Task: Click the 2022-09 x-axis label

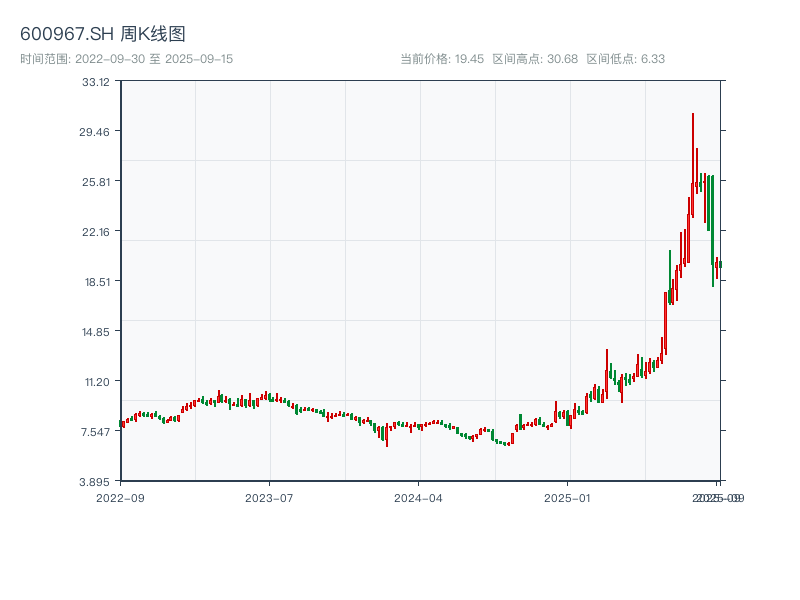Action: (120, 498)
